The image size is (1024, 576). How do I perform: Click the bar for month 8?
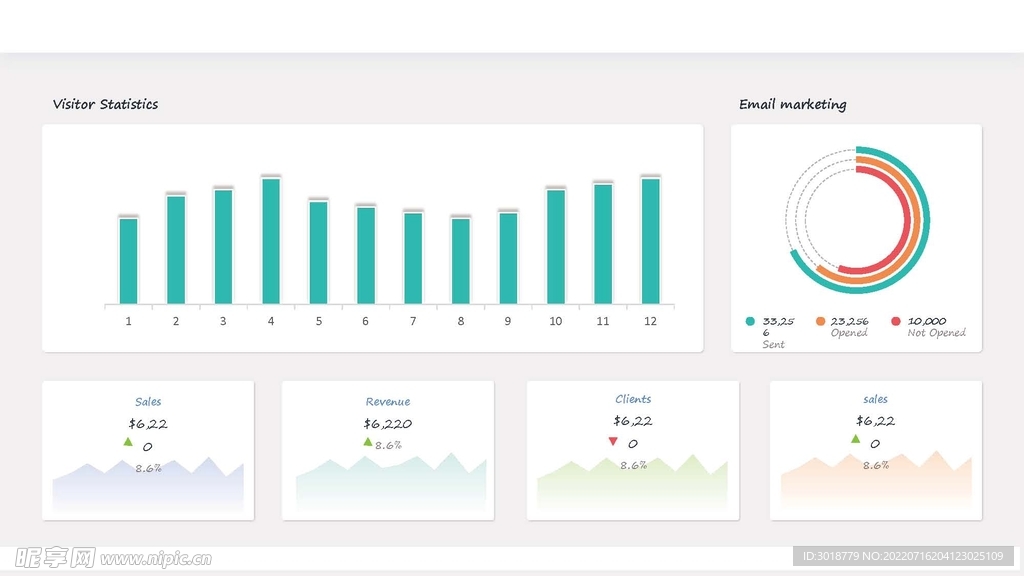coord(460,261)
